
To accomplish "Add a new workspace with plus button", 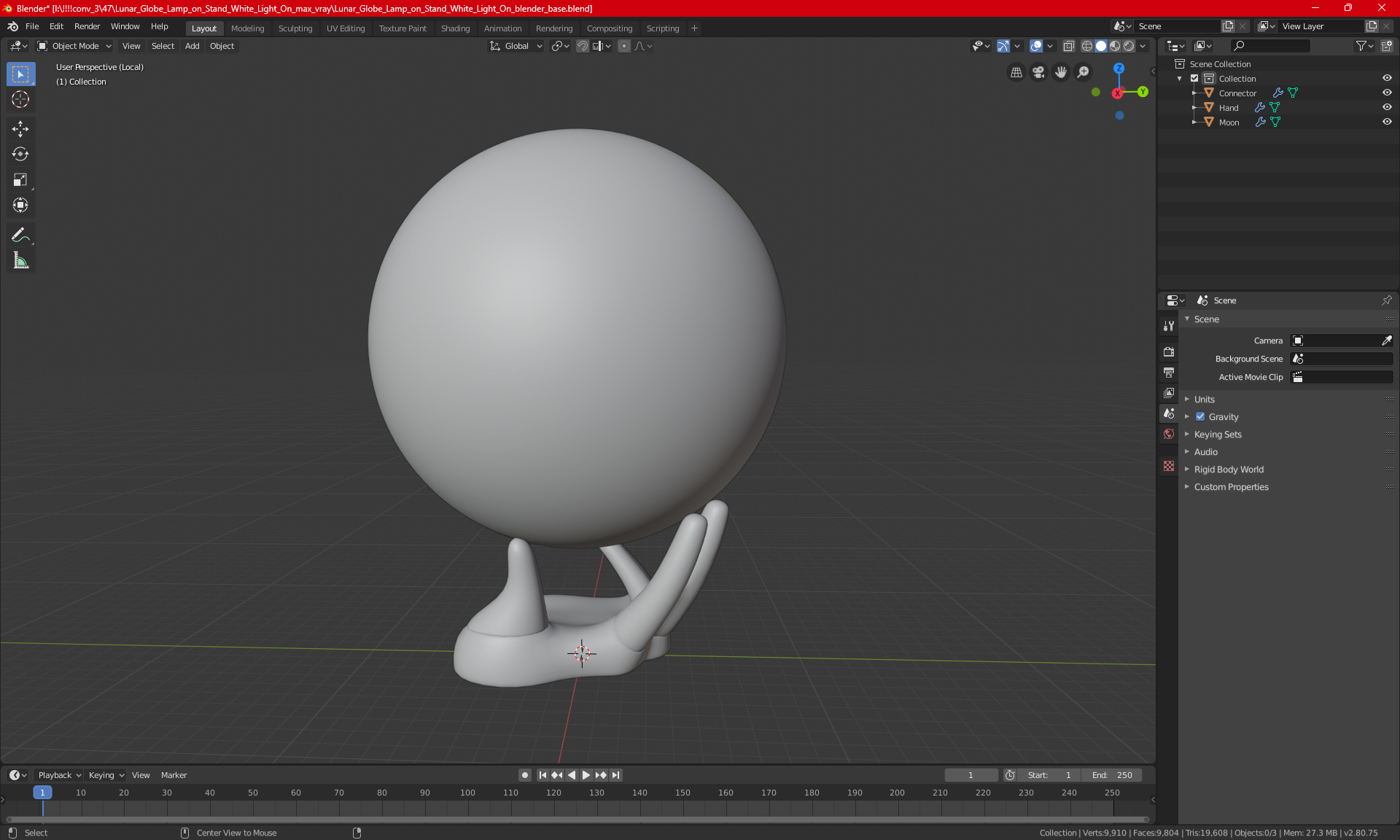I will point(694,28).
